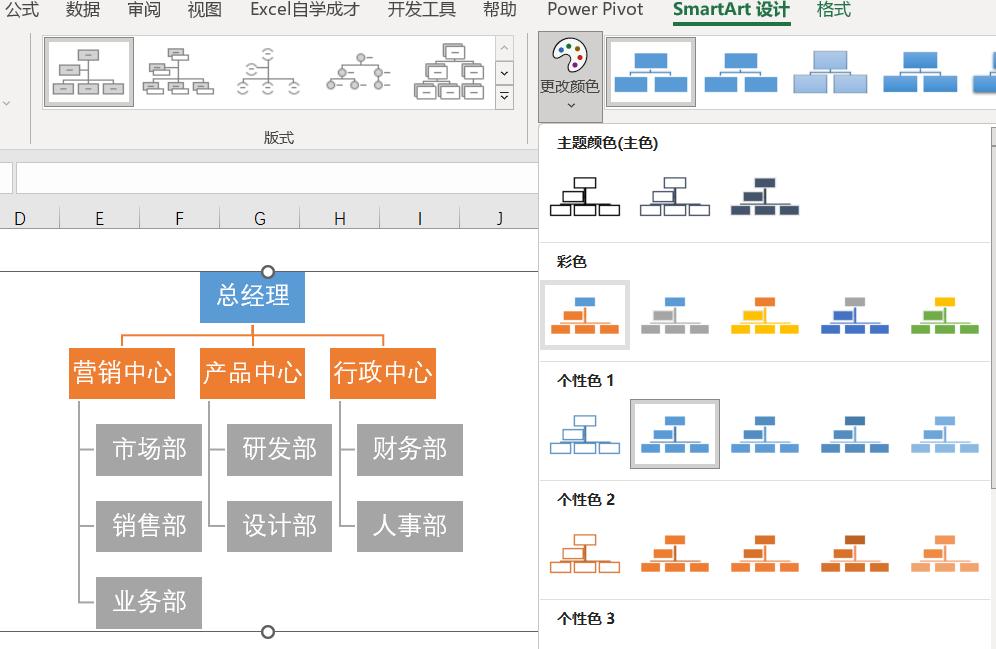Select the currently highlighted 彩色 orange scheme
Image resolution: width=996 pixels, height=649 pixels.
585,315
